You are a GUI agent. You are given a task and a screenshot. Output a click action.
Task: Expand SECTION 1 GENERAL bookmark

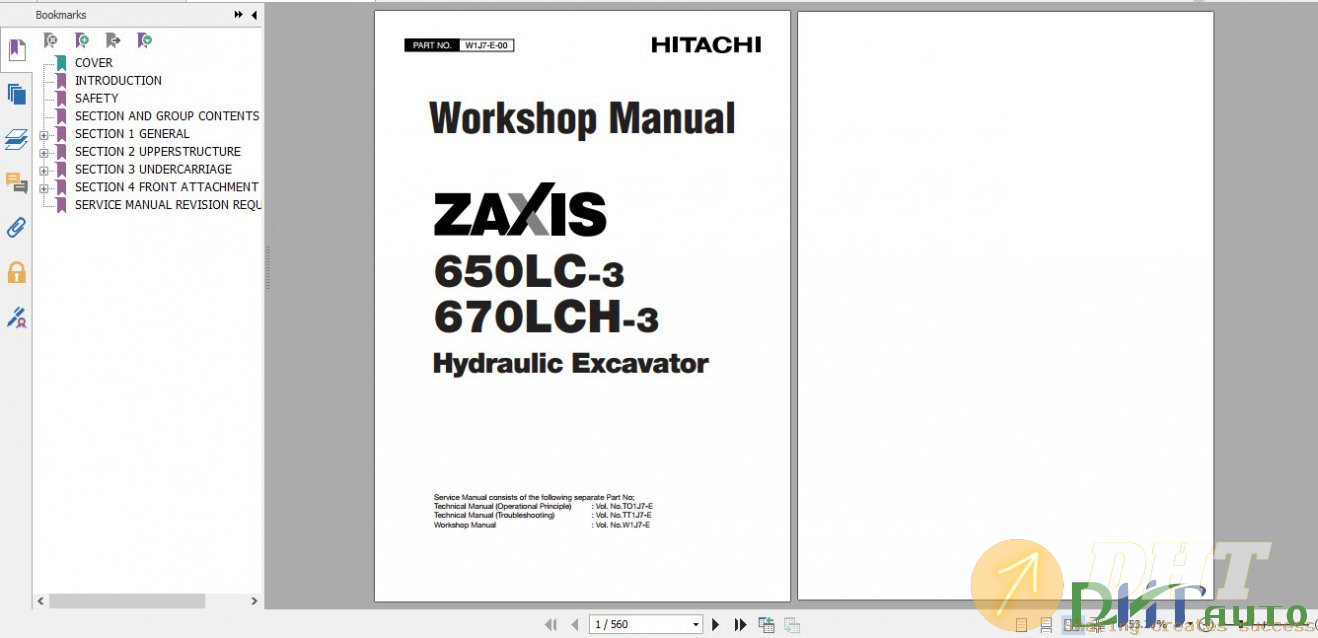(44, 134)
